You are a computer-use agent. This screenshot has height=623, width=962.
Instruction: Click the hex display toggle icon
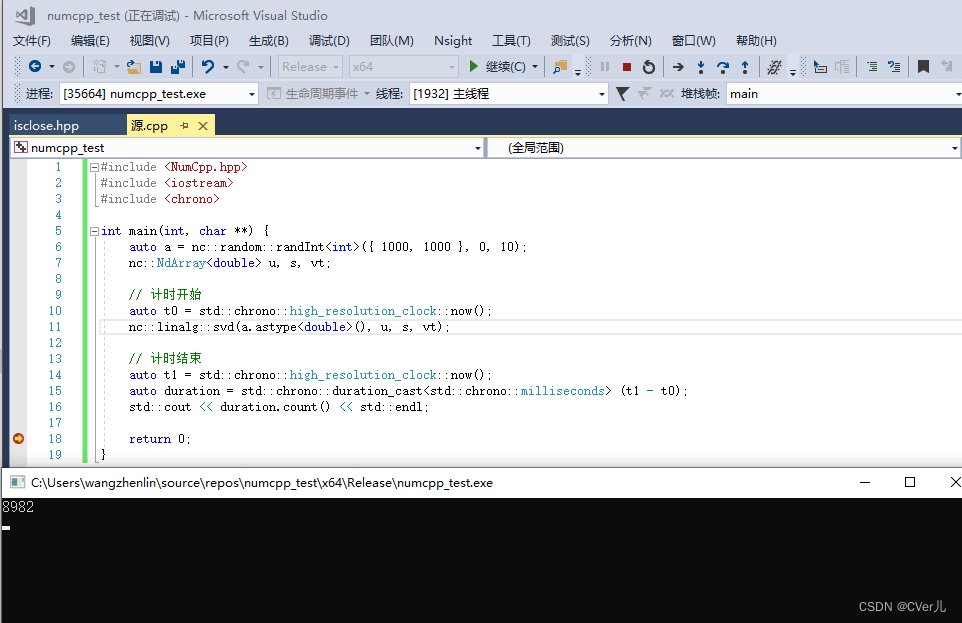pyautogui.click(x=774, y=66)
